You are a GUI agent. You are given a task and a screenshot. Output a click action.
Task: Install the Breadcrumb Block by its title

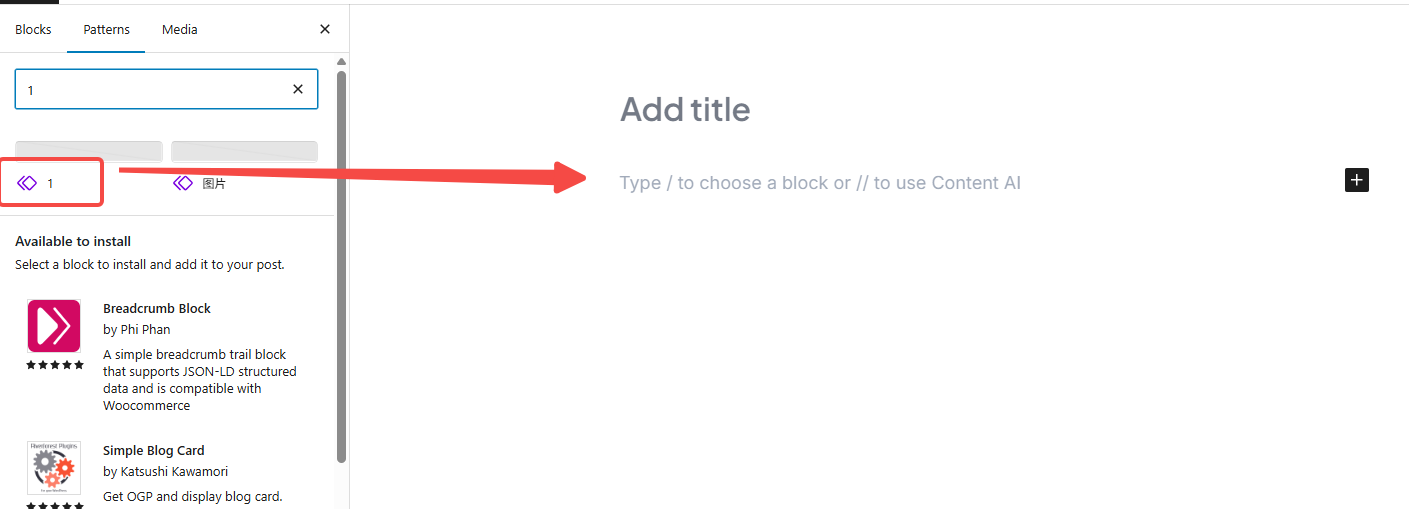pyautogui.click(x=157, y=309)
